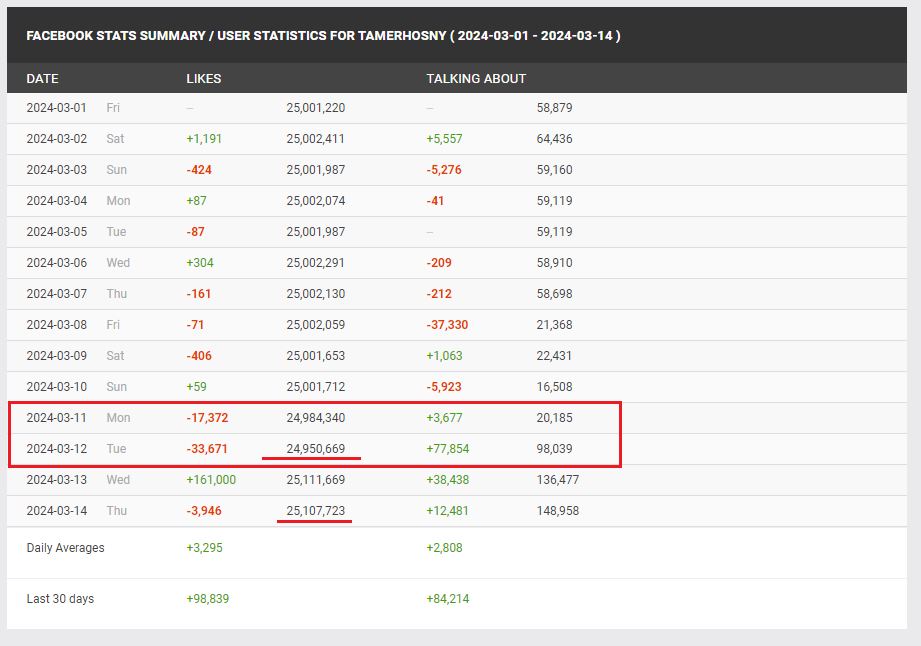Click likes total 25,001,220
Screen dimensions: 921x646
tap(315, 108)
